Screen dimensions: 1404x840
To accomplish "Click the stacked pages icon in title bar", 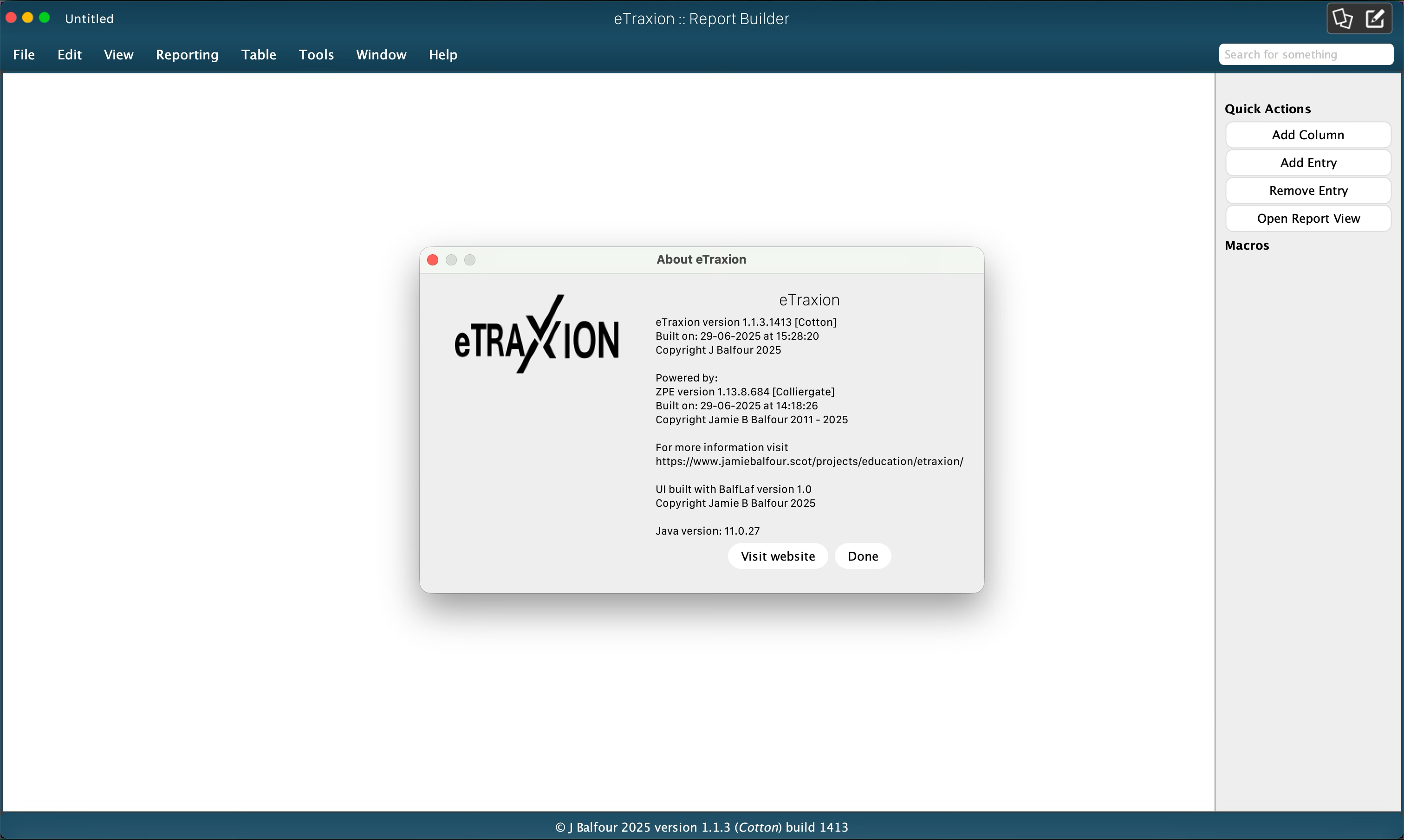I will coord(1343,19).
